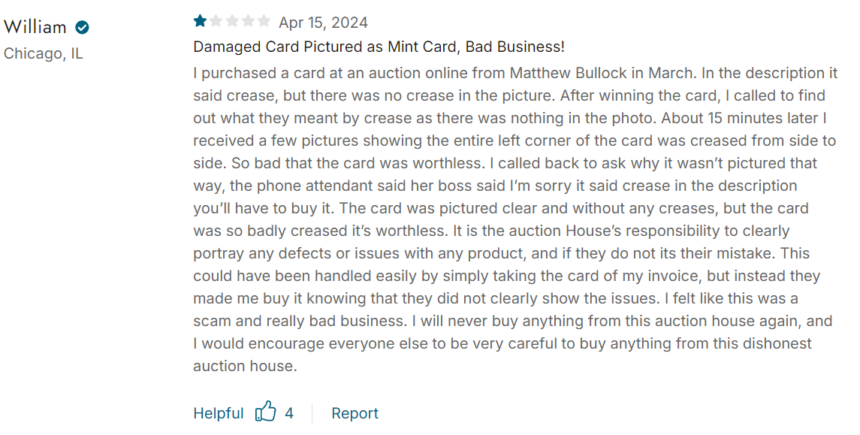Click the Damaged Card review title
Viewport: 860px width, 435px height.
[x=378, y=47]
